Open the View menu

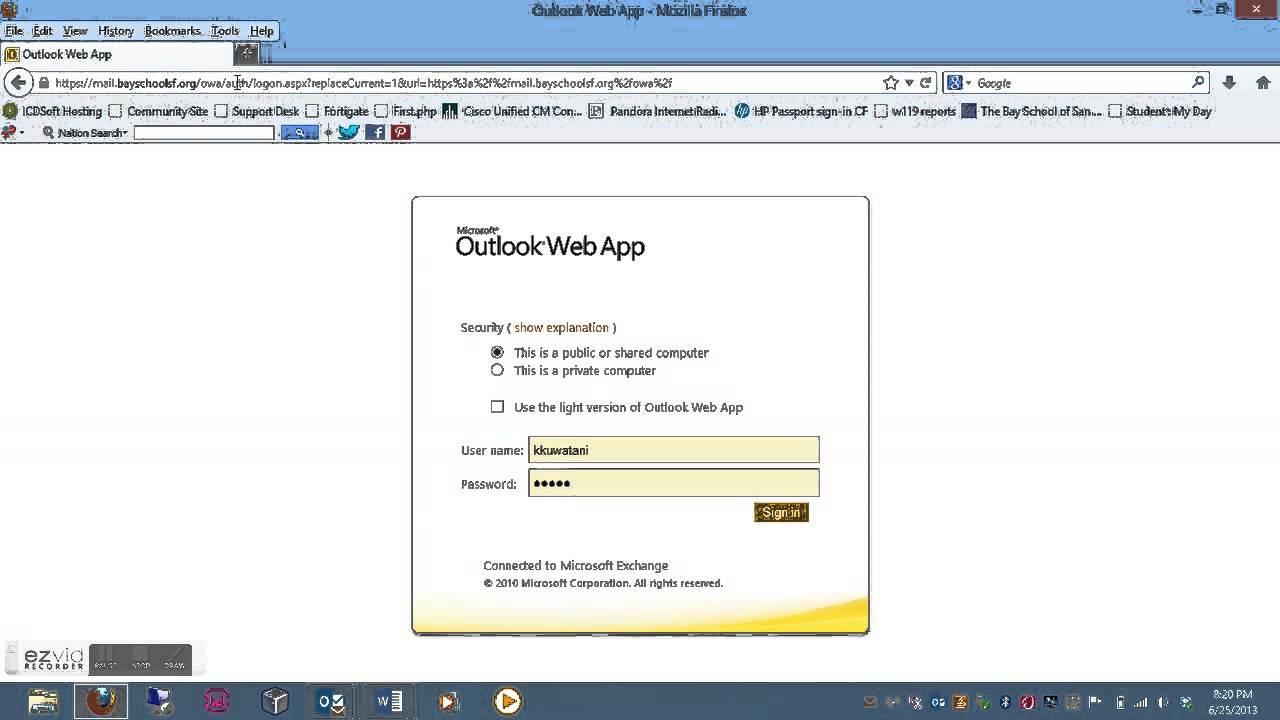[x=75, y=31]
